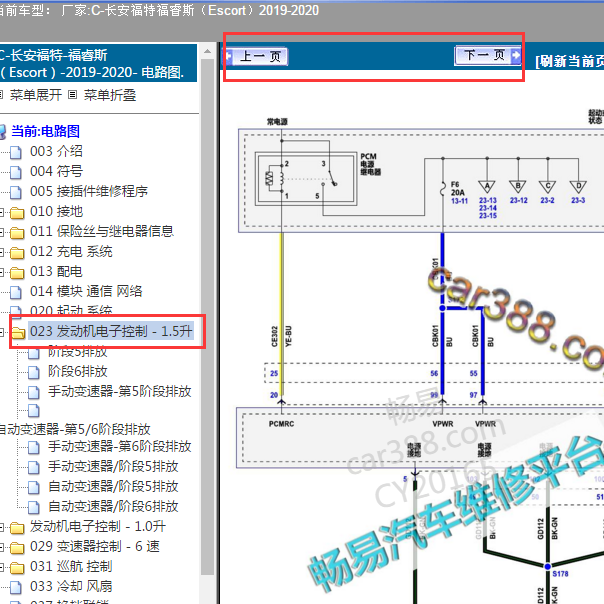
Task: Expand the whole menu with 菜单展开
Action: (36, 95)
